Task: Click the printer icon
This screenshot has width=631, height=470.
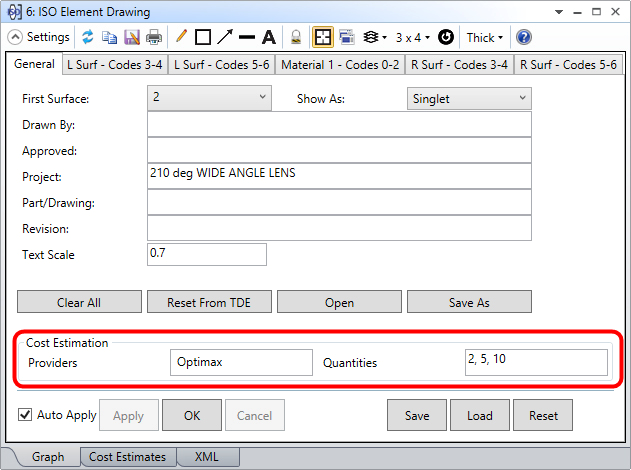Action: tap(154, 37)
